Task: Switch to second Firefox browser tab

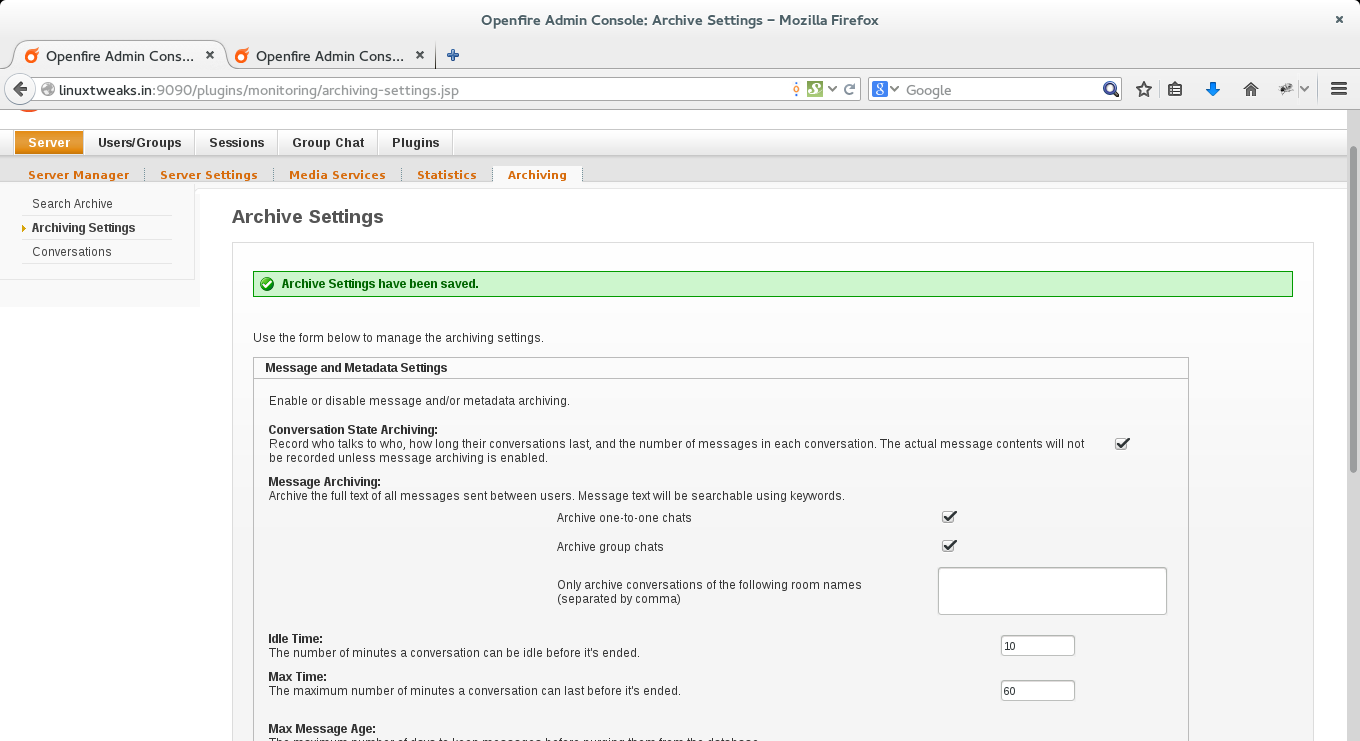Action: pos(331,56)
